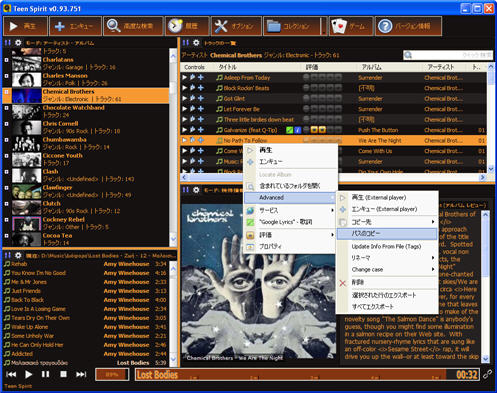Click green lyrics icon on Galvanize row
497x393 pixels.
[289, 130]
